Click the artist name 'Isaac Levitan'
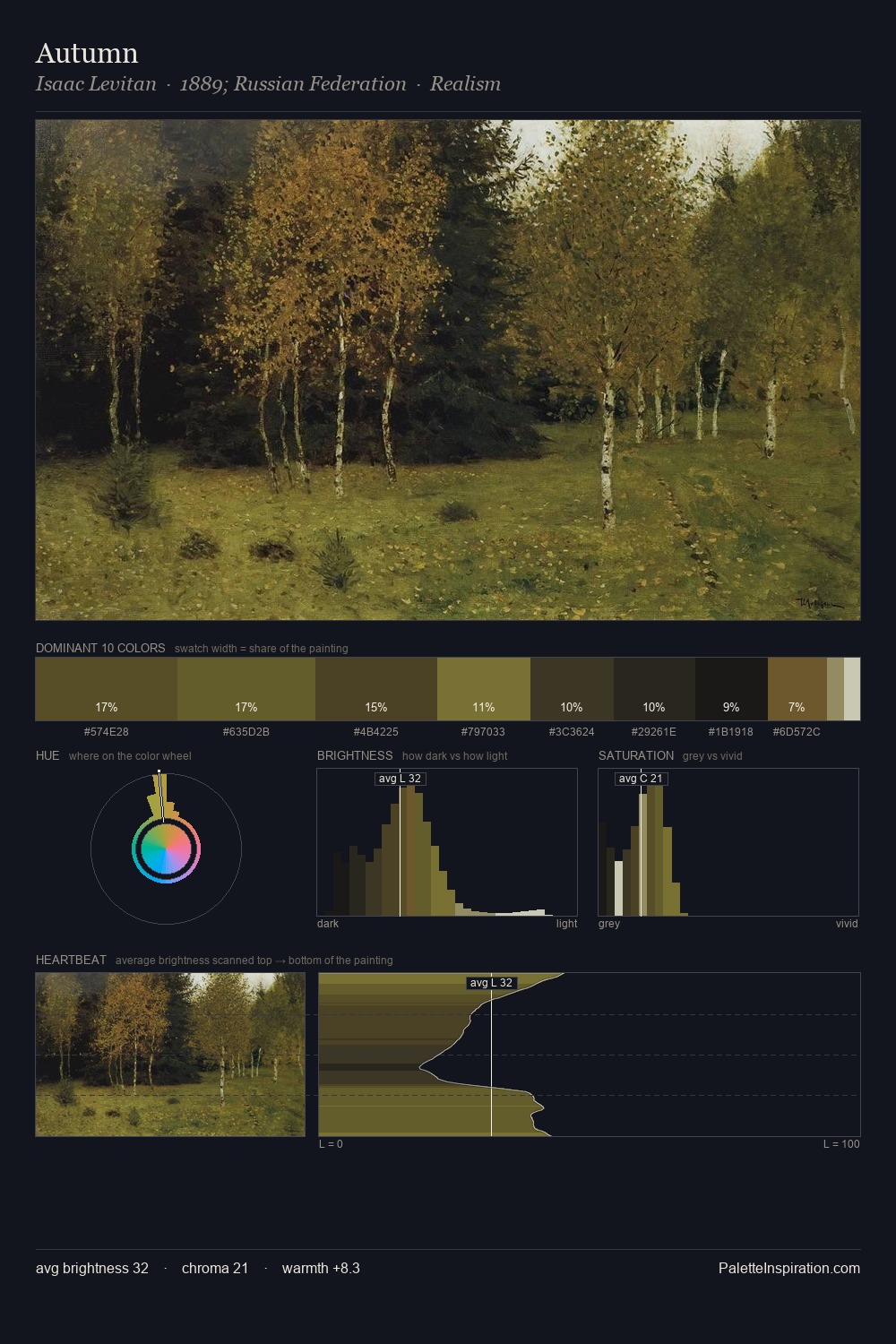This screenshot has width=896, height=1344. pos(96,84)
